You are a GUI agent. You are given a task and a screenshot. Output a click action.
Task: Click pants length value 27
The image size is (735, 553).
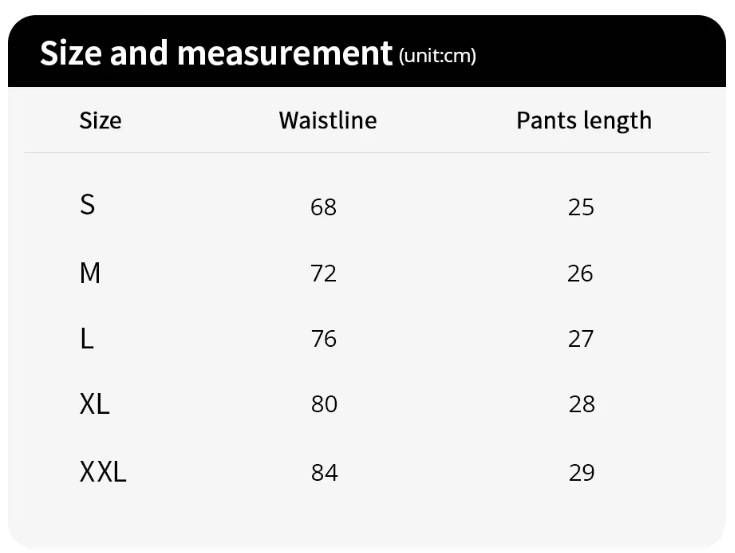click(581, 339)
